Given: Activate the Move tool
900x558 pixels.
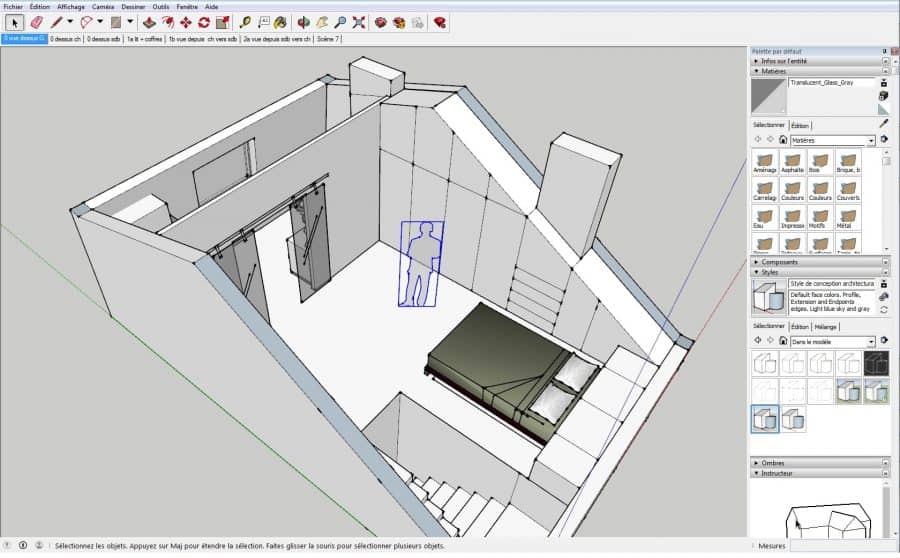Looking at the screenshot, I should tap(185, 22).
